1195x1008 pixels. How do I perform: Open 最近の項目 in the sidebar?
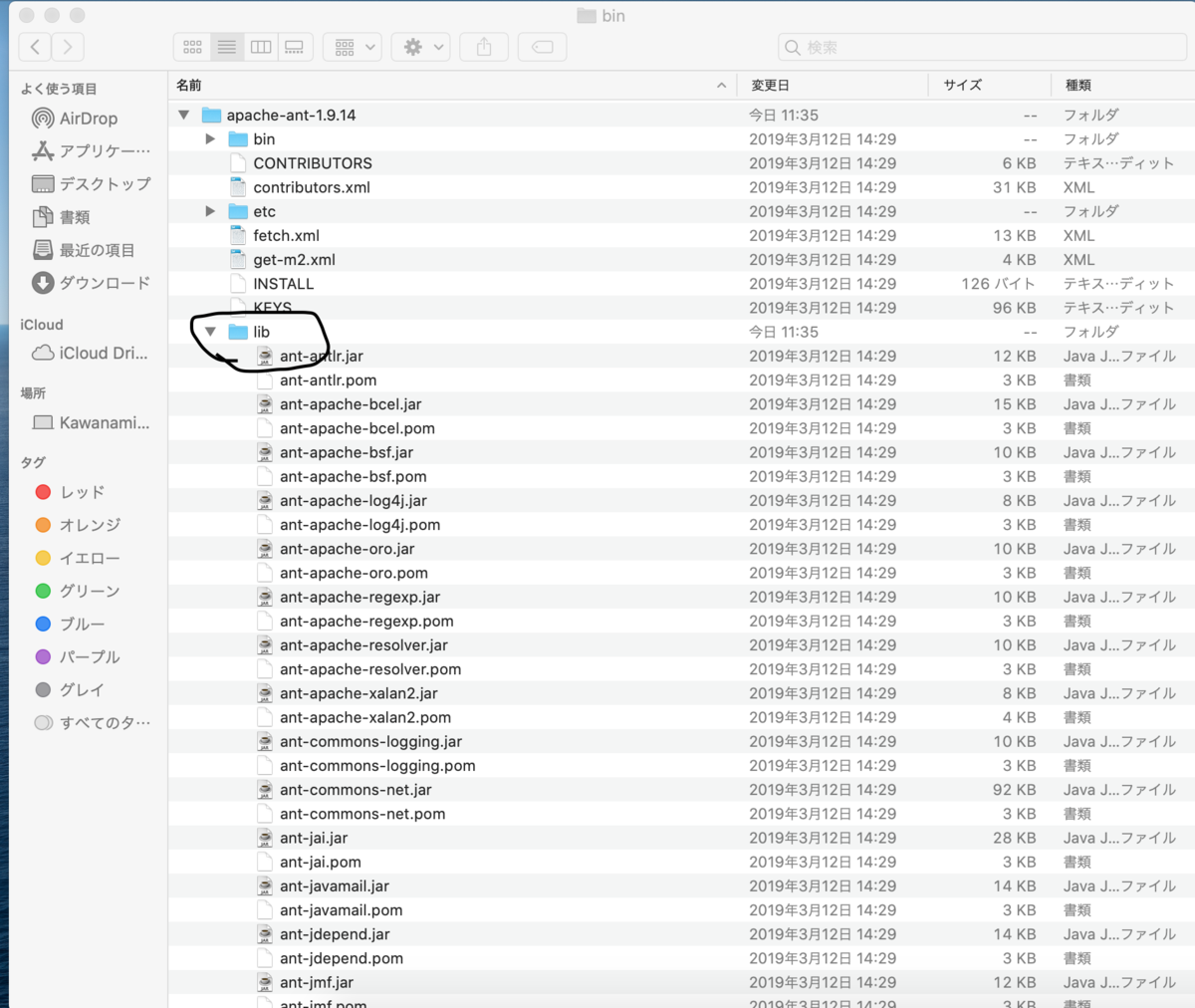pos(83,250)
